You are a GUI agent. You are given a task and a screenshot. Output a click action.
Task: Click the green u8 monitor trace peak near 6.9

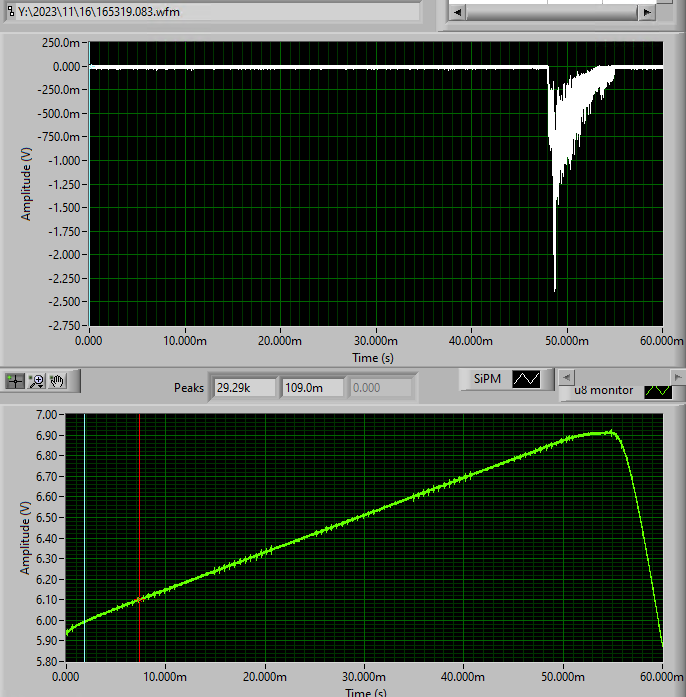point(611,432)
